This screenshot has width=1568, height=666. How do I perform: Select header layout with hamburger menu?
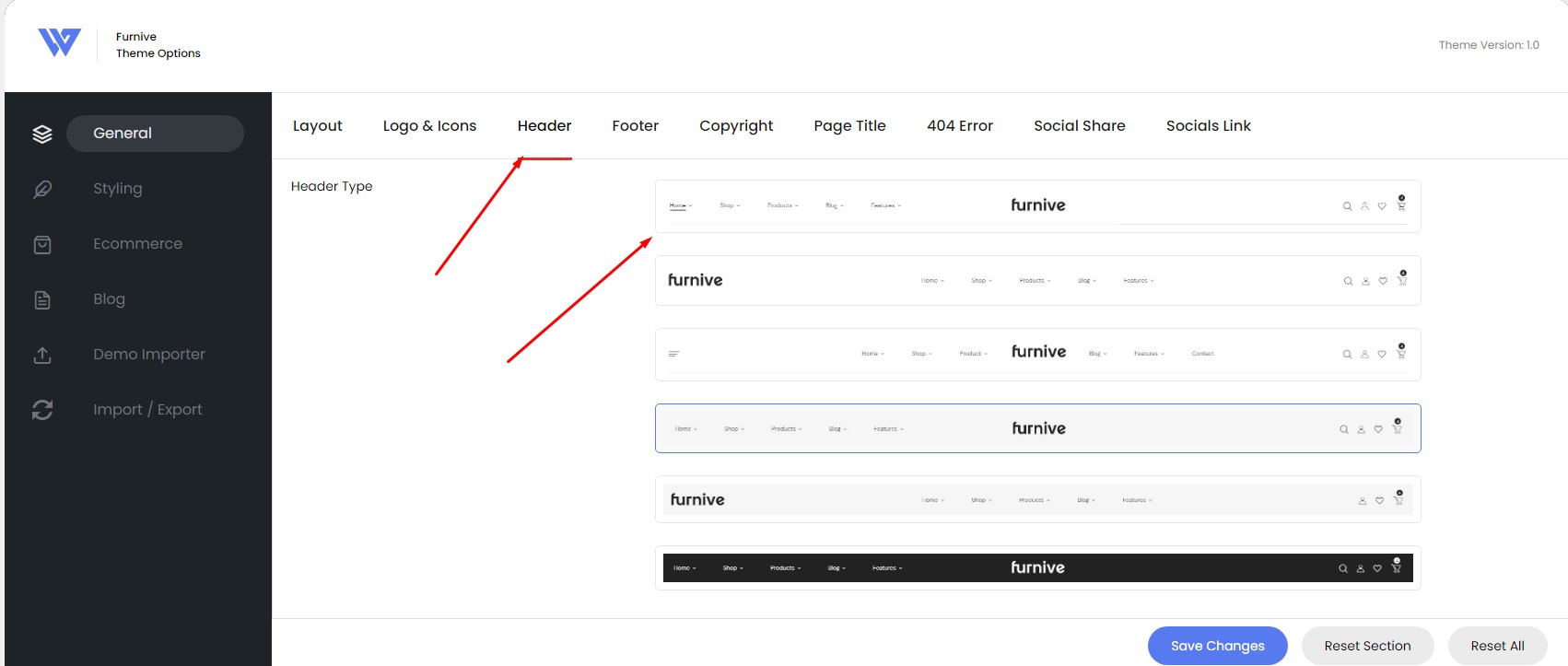tap(1037, 354)
